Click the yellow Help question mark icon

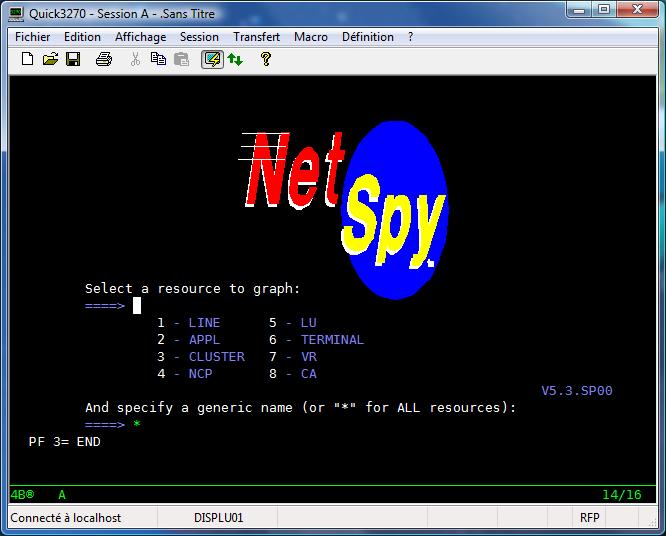[x=266, y=59]
